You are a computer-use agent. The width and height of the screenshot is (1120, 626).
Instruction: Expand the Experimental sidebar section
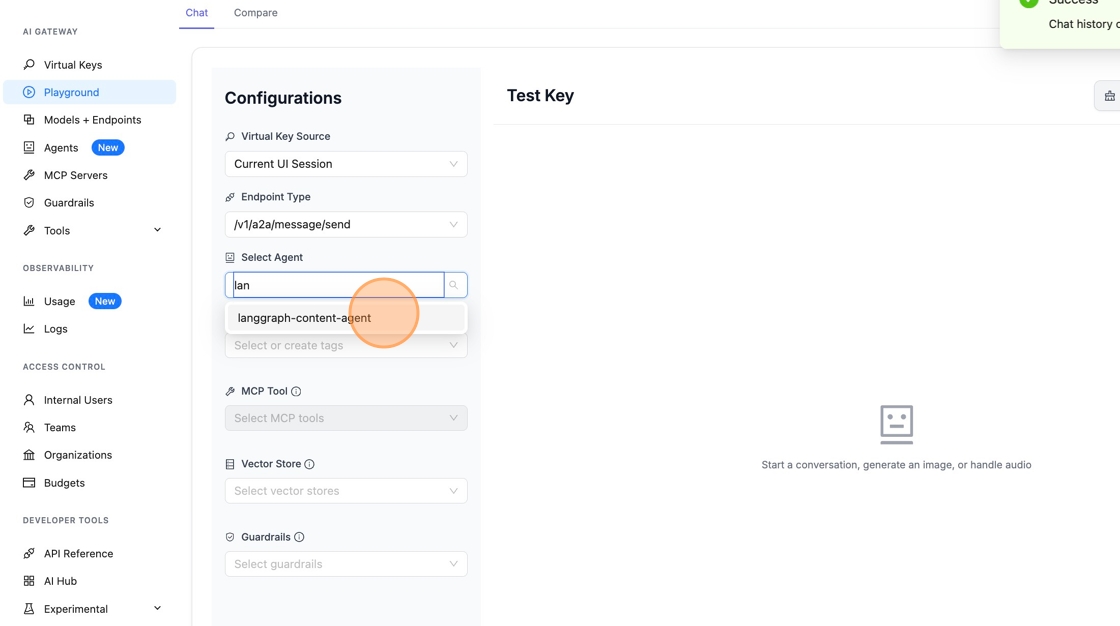[157, 609]
